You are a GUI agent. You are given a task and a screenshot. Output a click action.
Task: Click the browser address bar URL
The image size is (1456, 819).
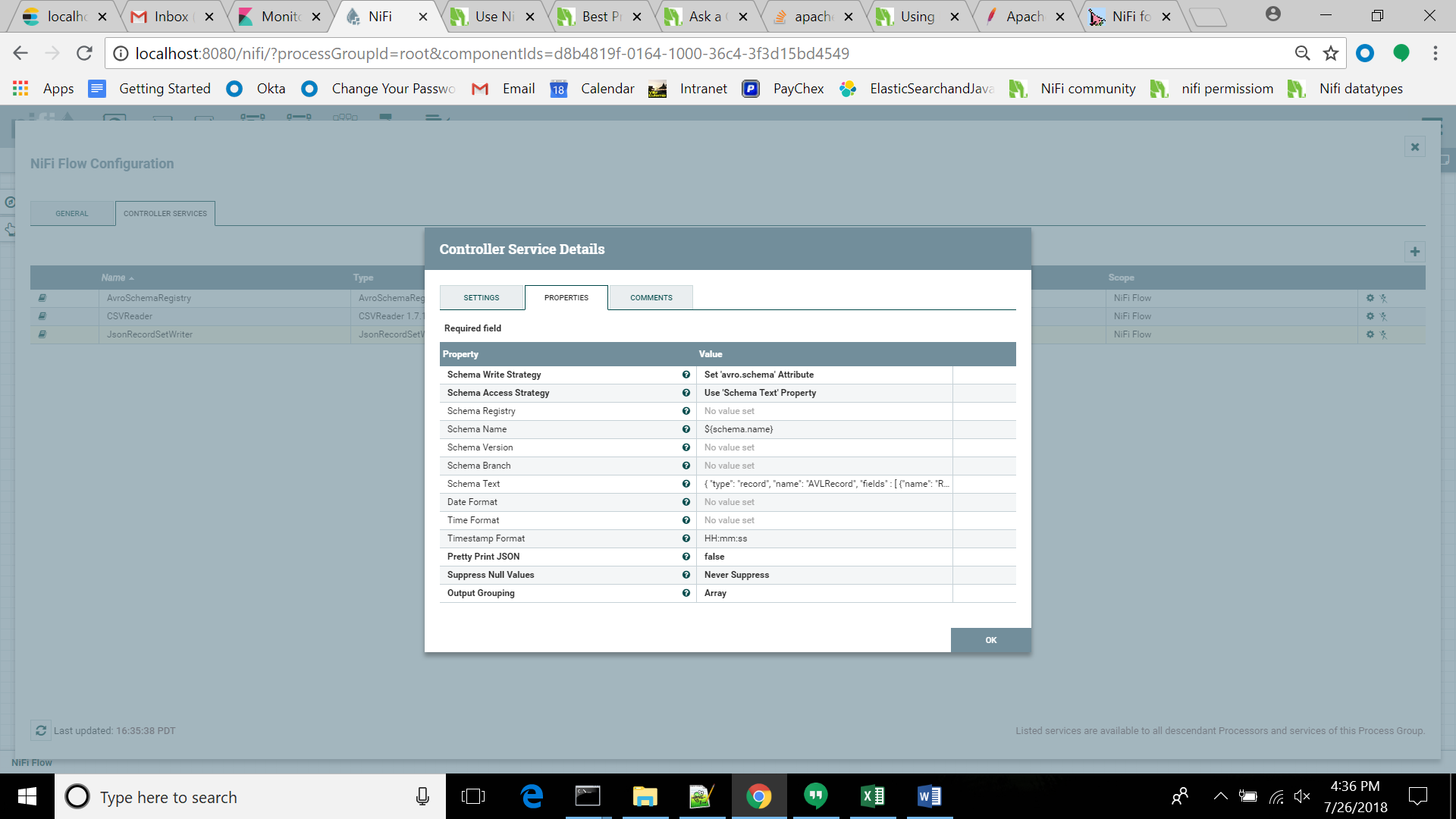(491, 53)
